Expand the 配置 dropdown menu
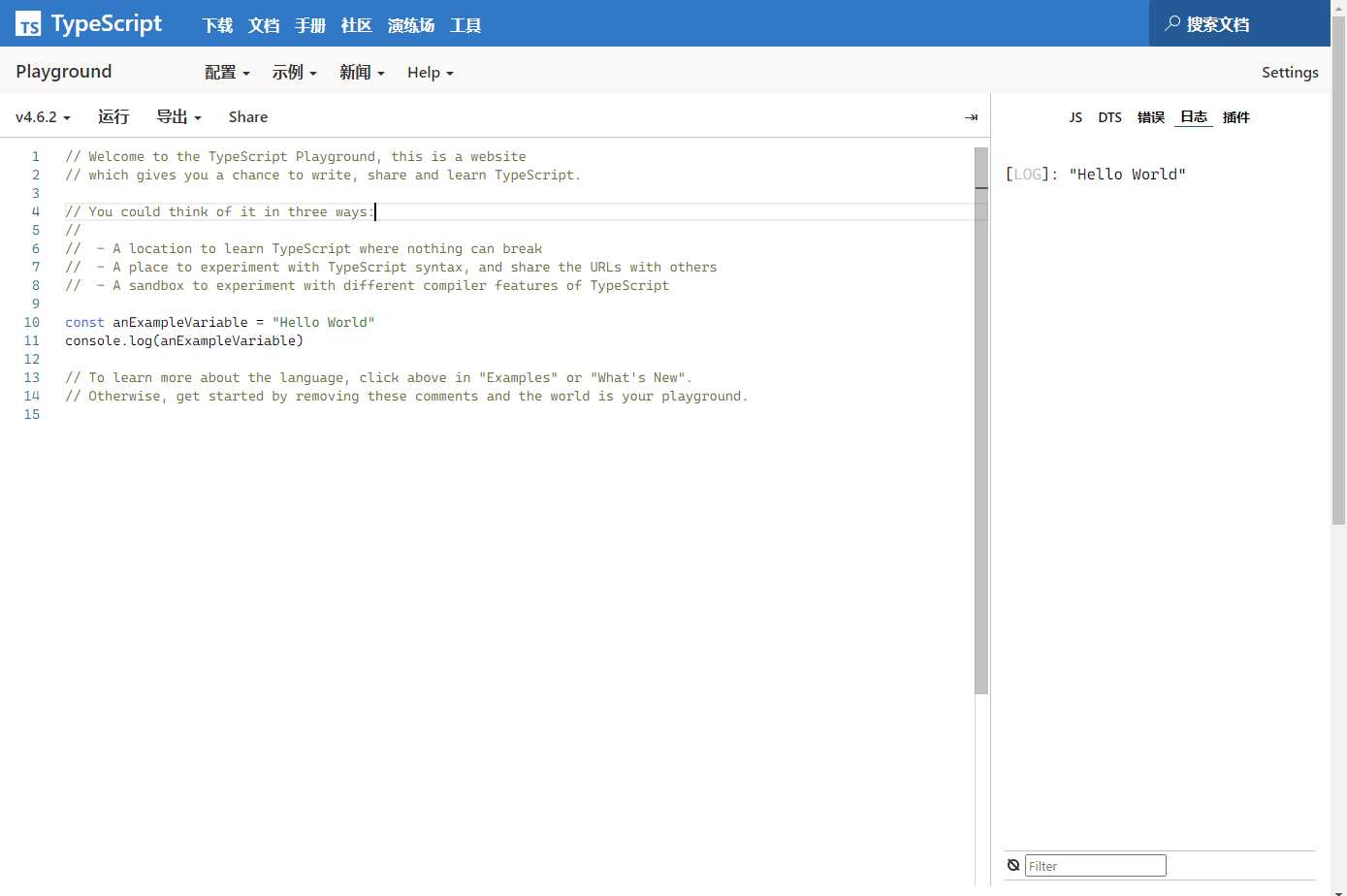The image size is (1347, 896). point(228,72)
